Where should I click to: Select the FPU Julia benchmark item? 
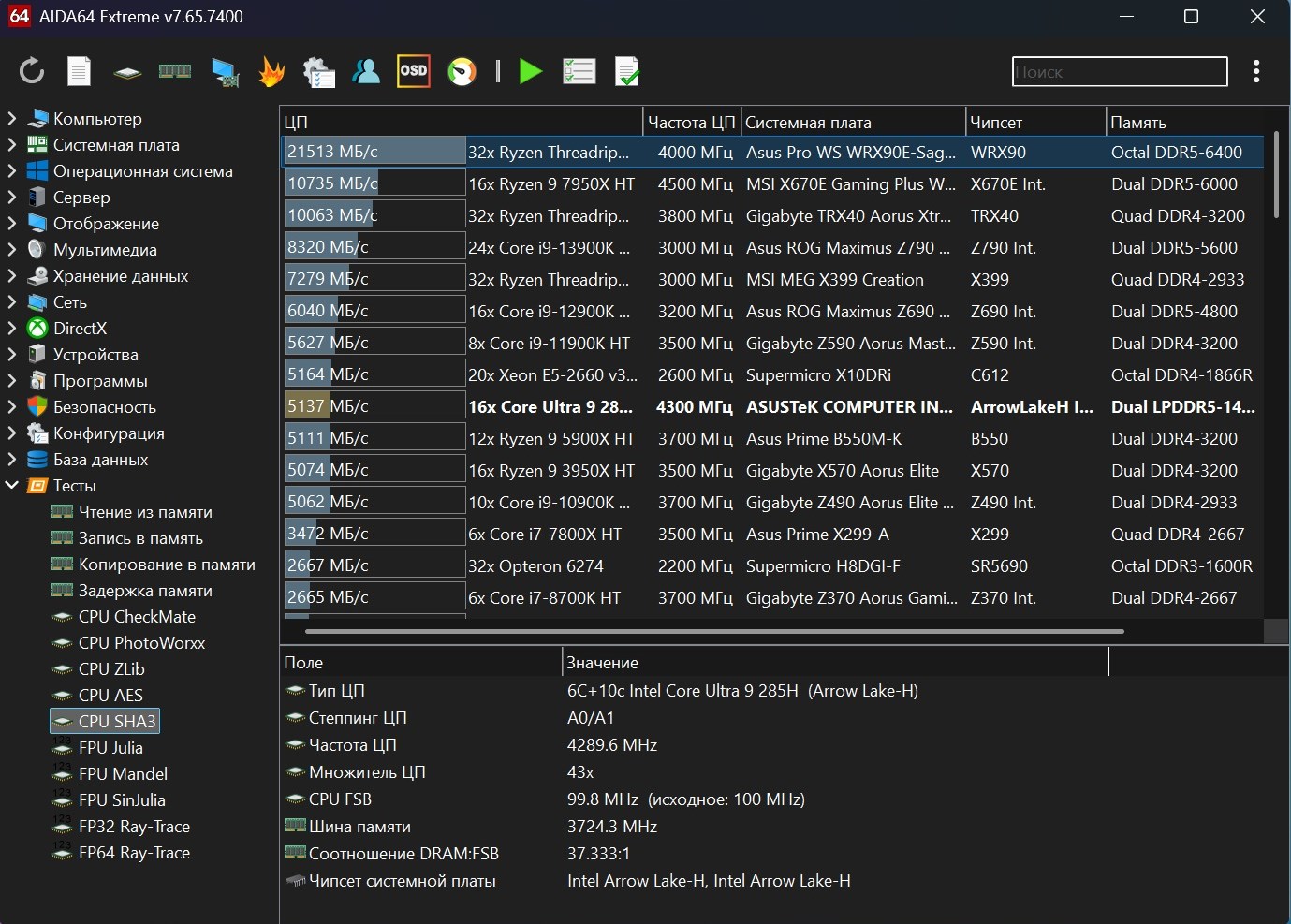click(x=110, y=748)
